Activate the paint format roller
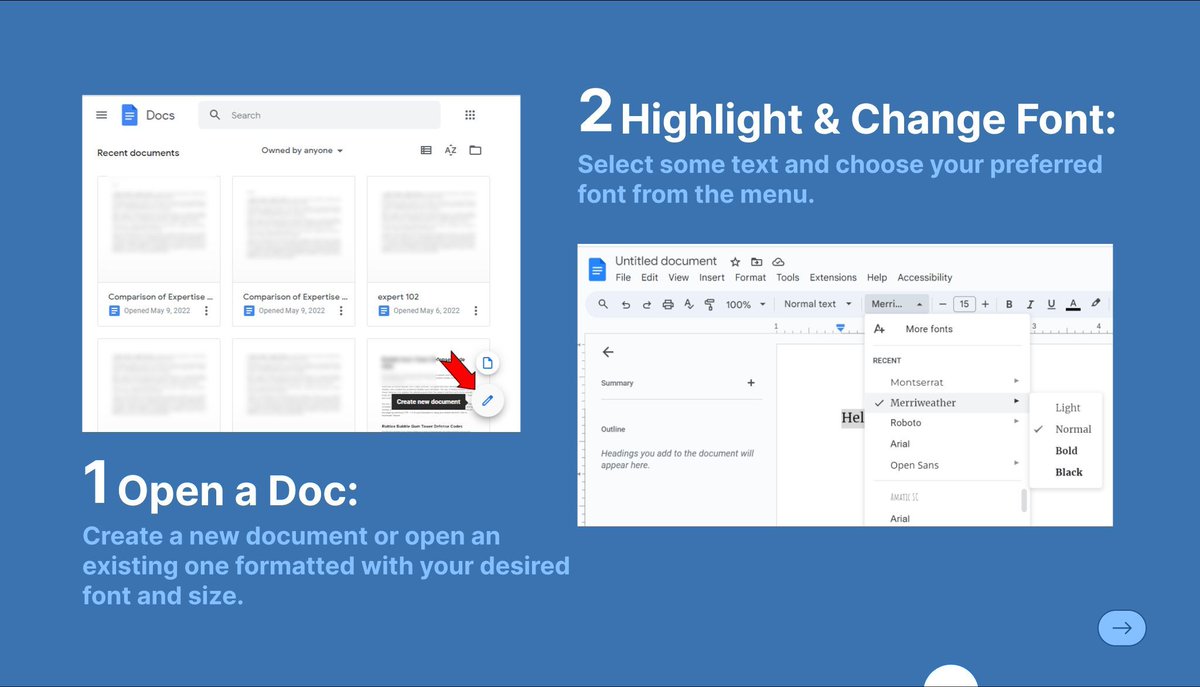Image resolution: width=1200 pixels, height=687 pixels. 710,304
